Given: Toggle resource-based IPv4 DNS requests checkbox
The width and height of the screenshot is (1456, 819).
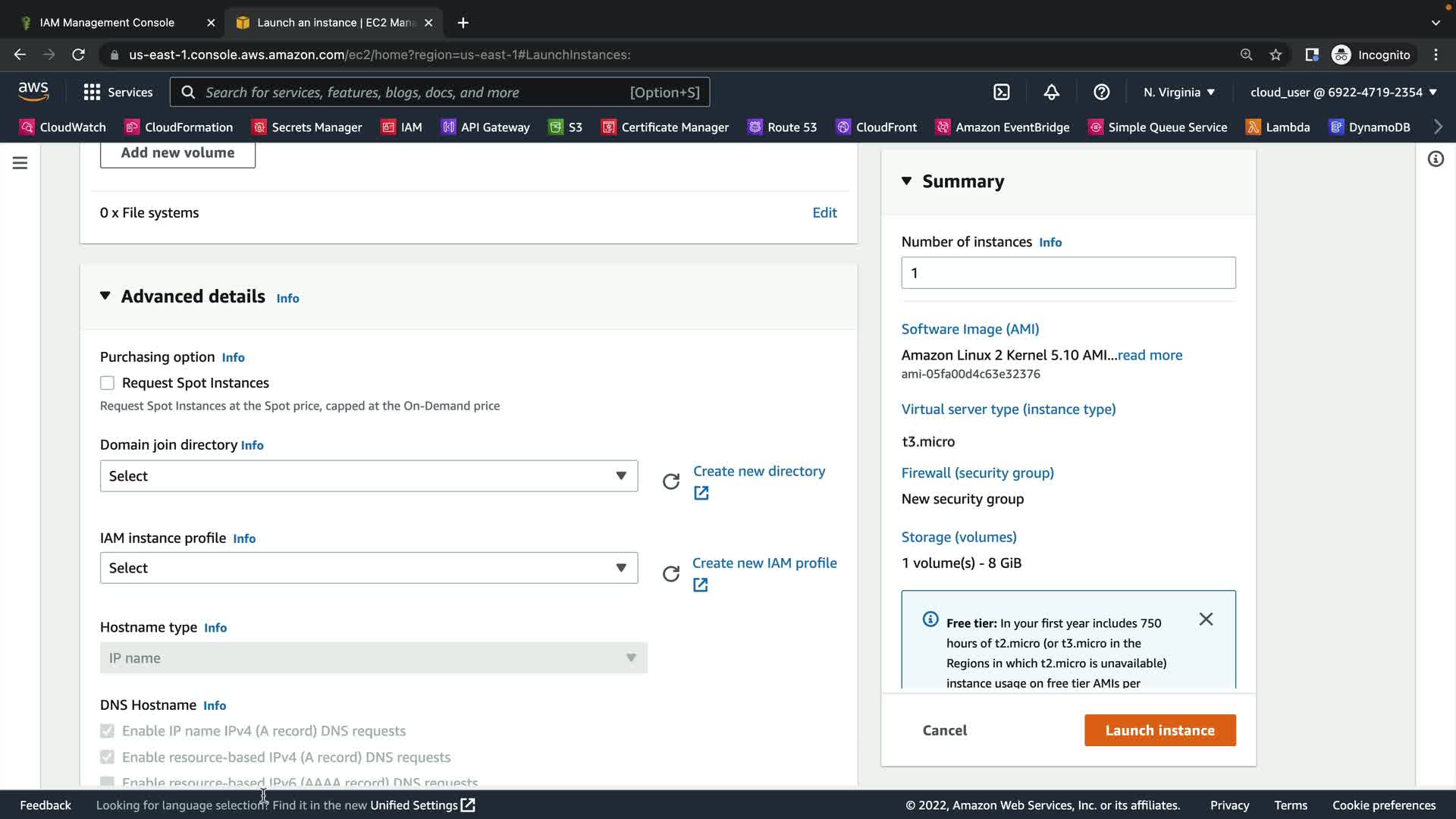Looking at the screenshot, I should [x=107, y=757].
